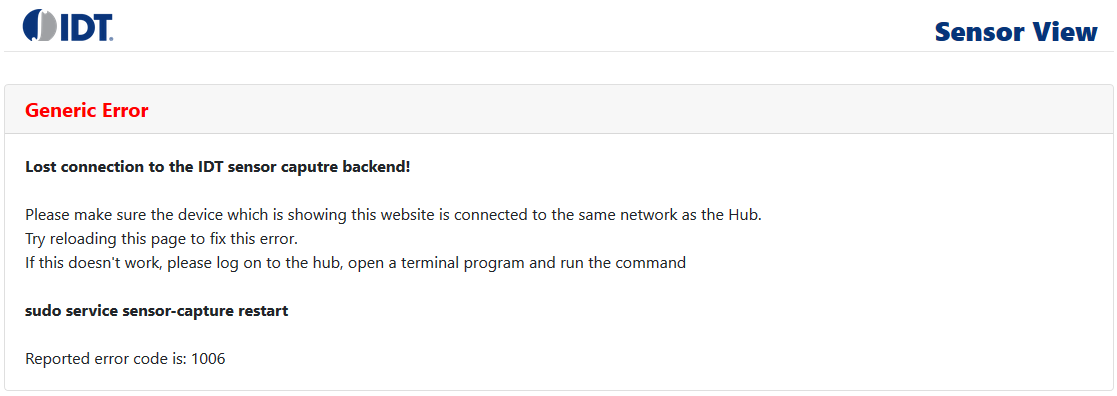Click the word caputre in the error message
This screenshot has width=1117, height=396.
coord(314,167)
